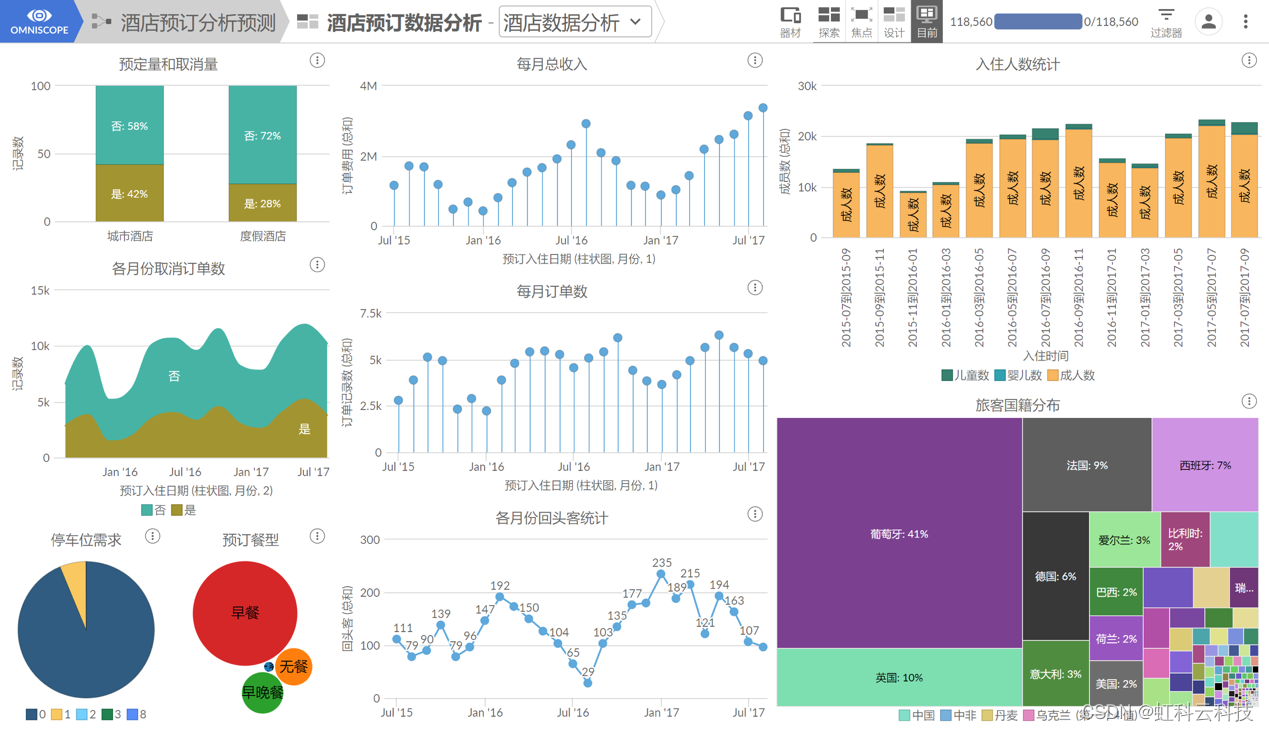Open info for 预定量和取消量 chart

point(317,61)
